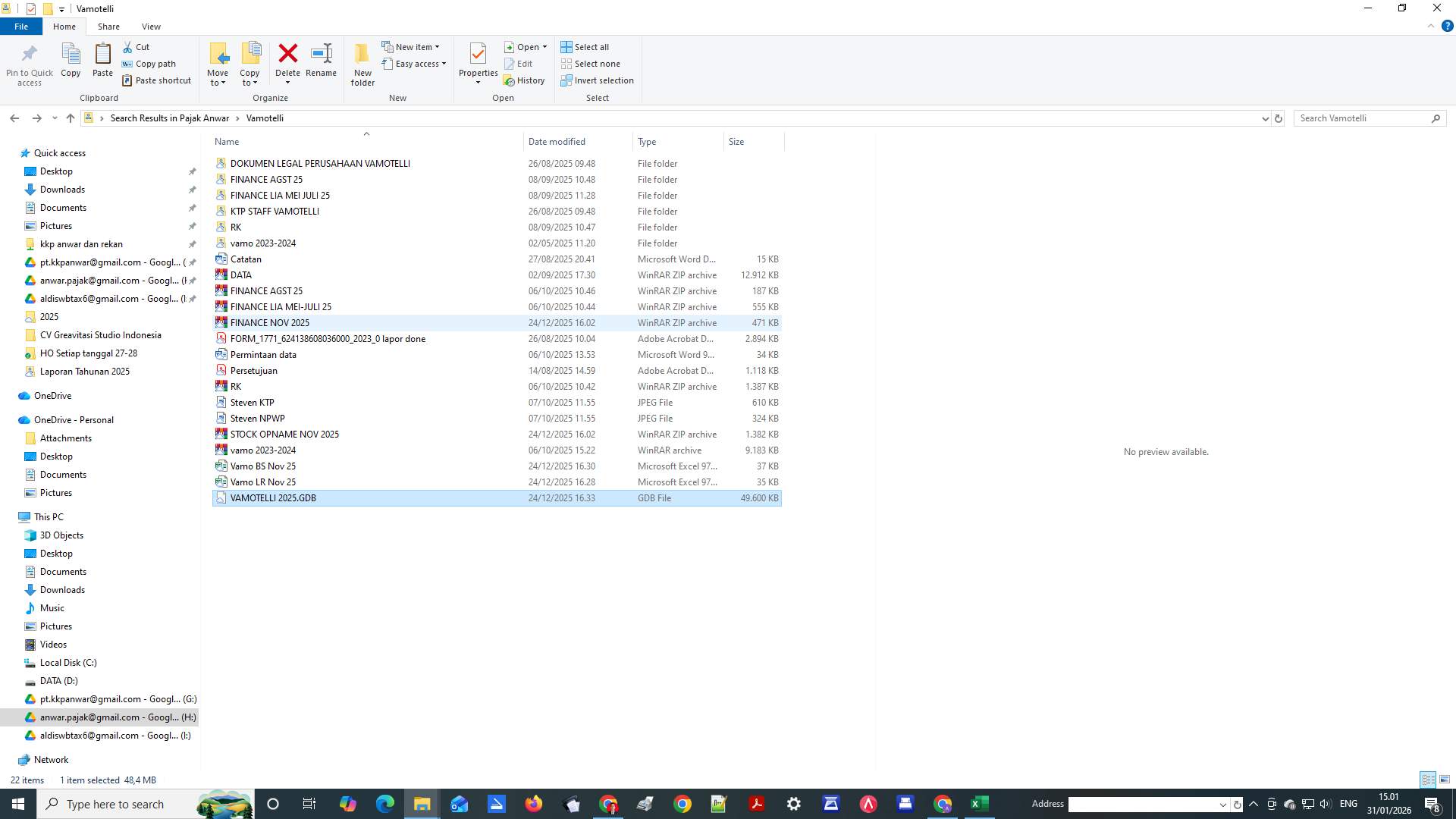This screenshot has width=1456, height=819.
Task: Open Properties via the ribbon icon
Action: pos(478,61)
